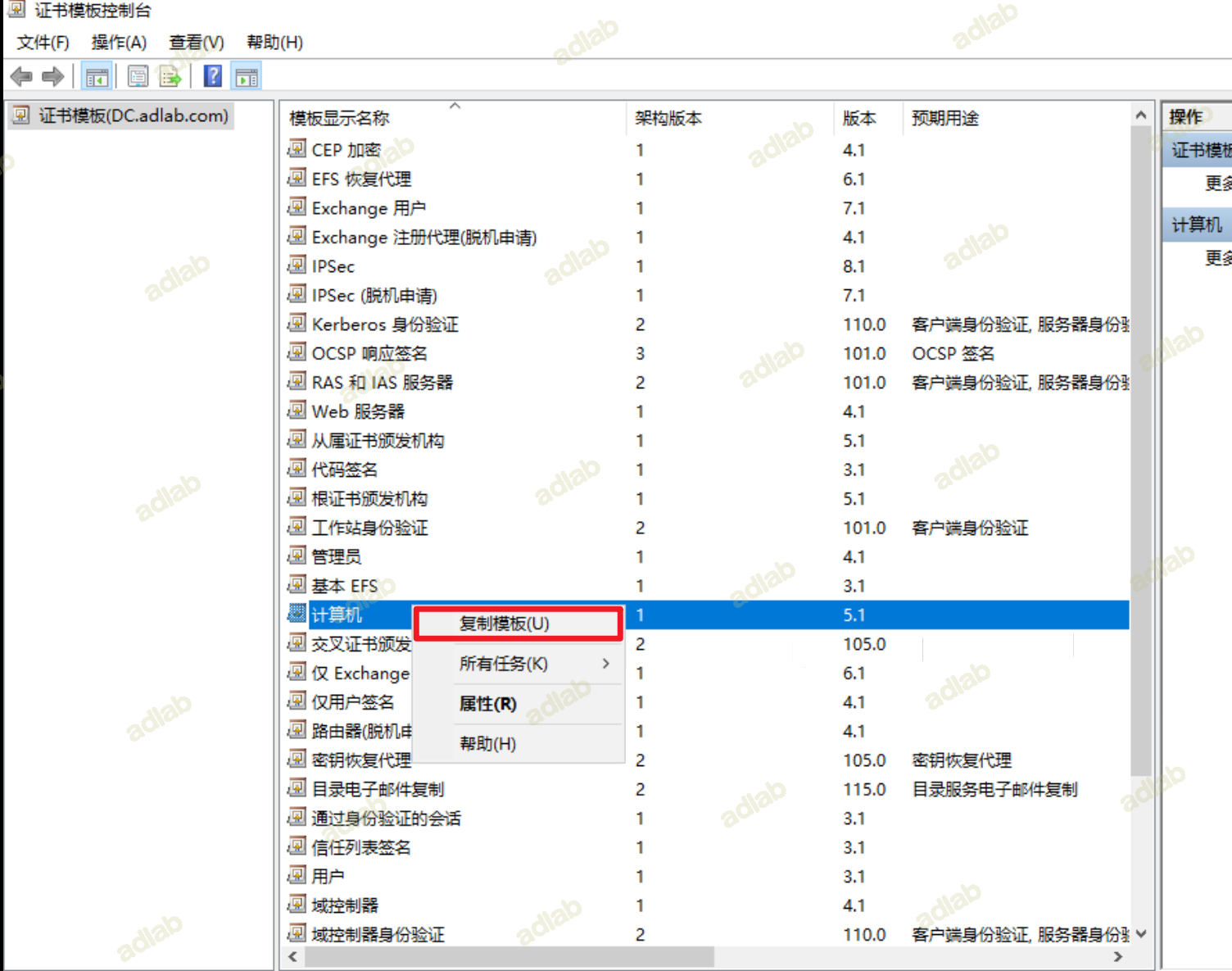This screenshot has width=1232, height=971.
Task: Click the horizontal scrollbar left arrow
Action: tap(293, 956)
